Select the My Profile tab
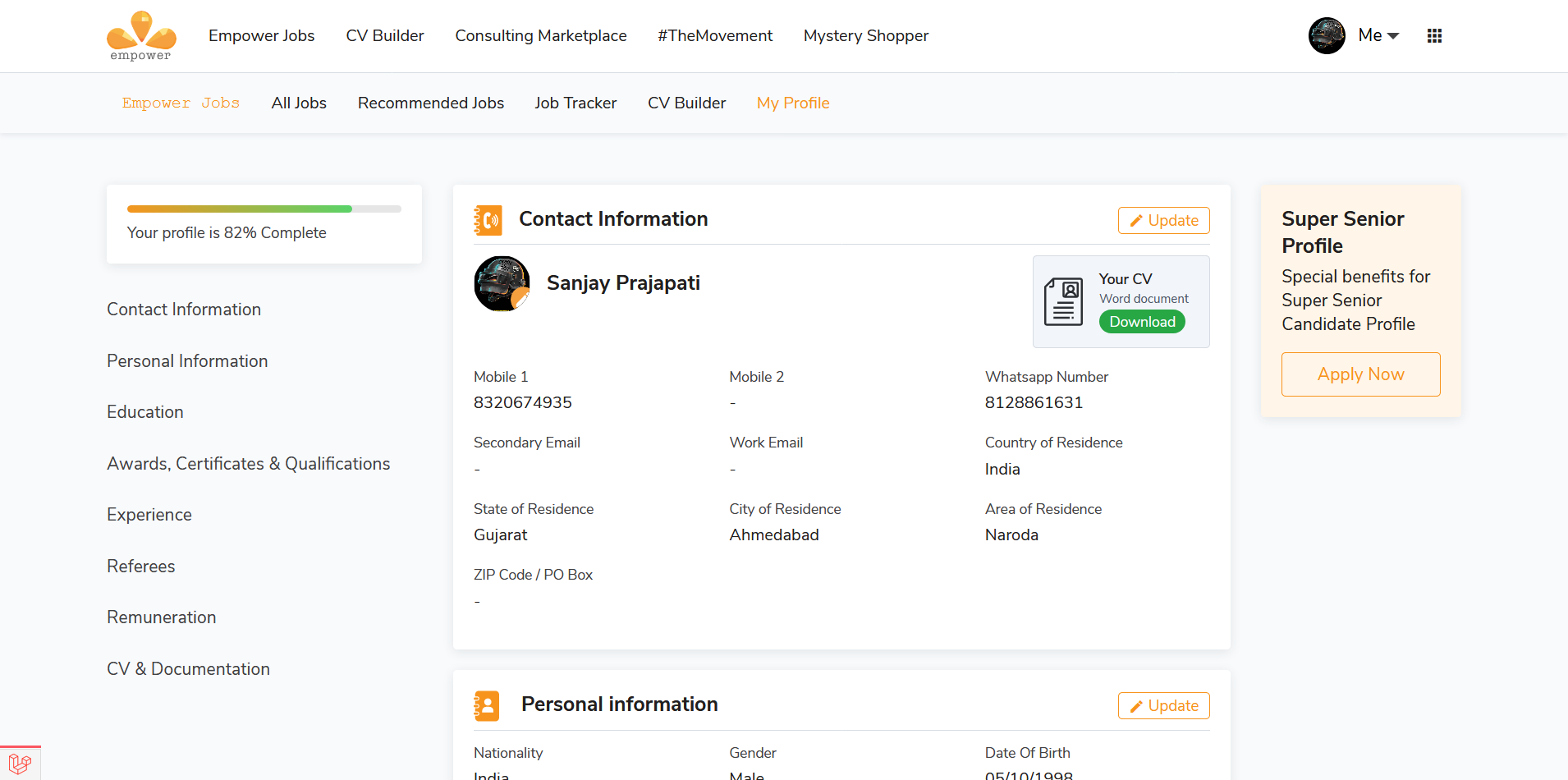 click(x=793, y=103)
